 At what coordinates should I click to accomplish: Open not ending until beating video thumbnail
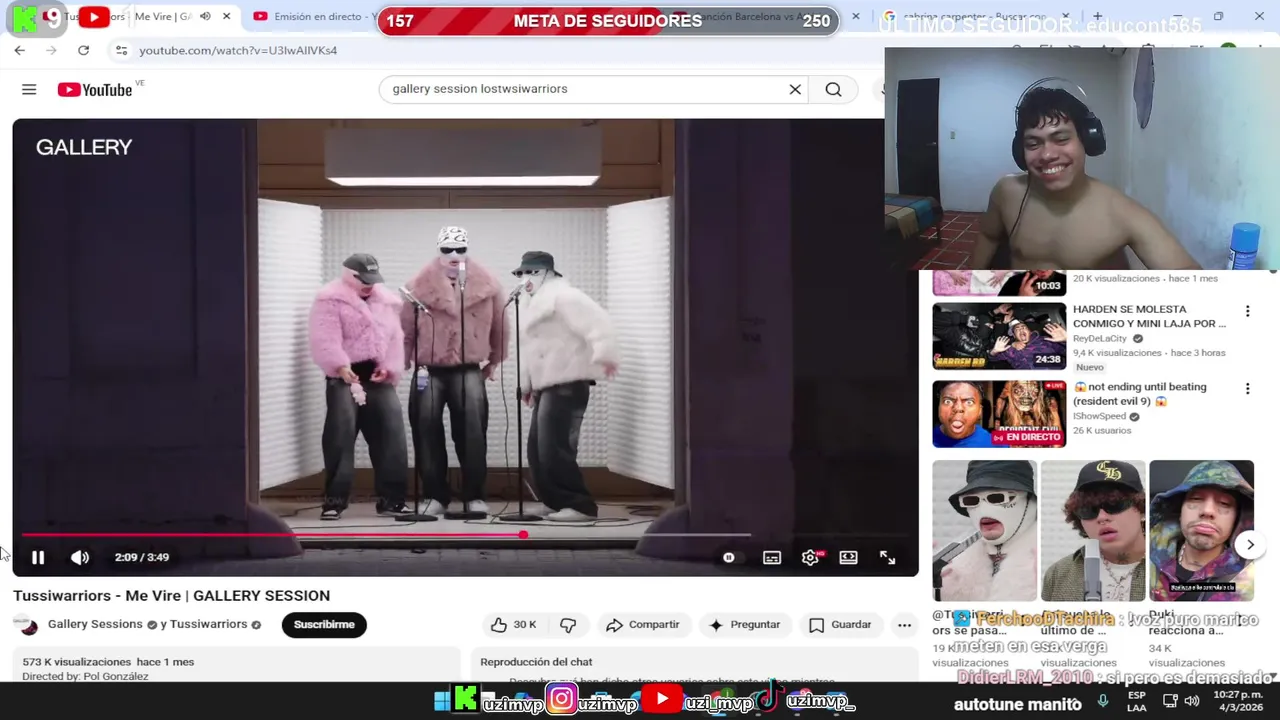(999, 414)
